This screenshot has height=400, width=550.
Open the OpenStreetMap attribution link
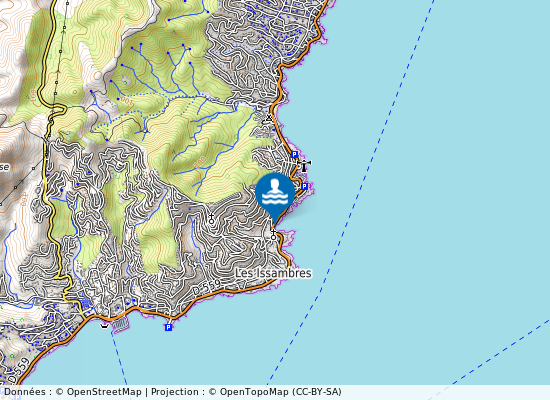(x=104, y=392)
